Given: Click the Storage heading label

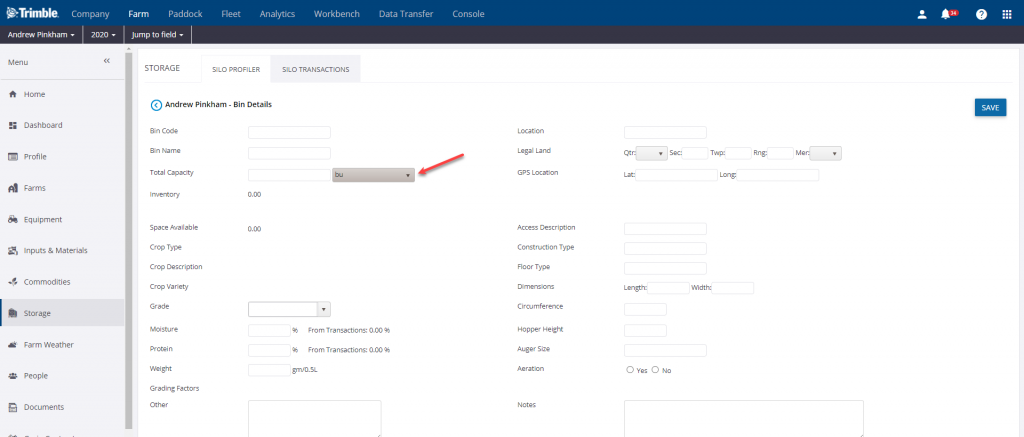Looking at the screenshot, I should pos(162,68).
